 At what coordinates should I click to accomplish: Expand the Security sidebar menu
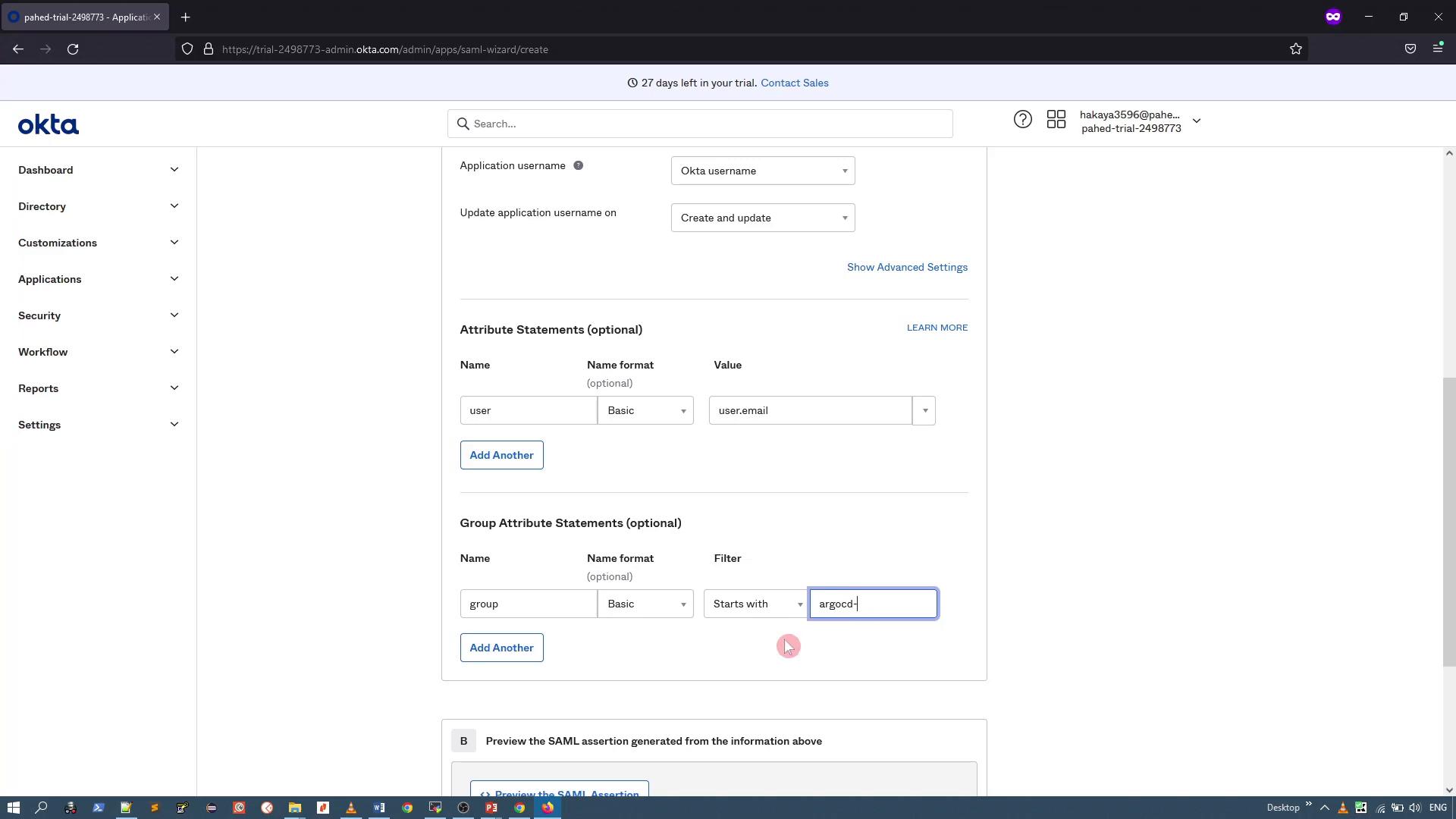tap(99, 315)
